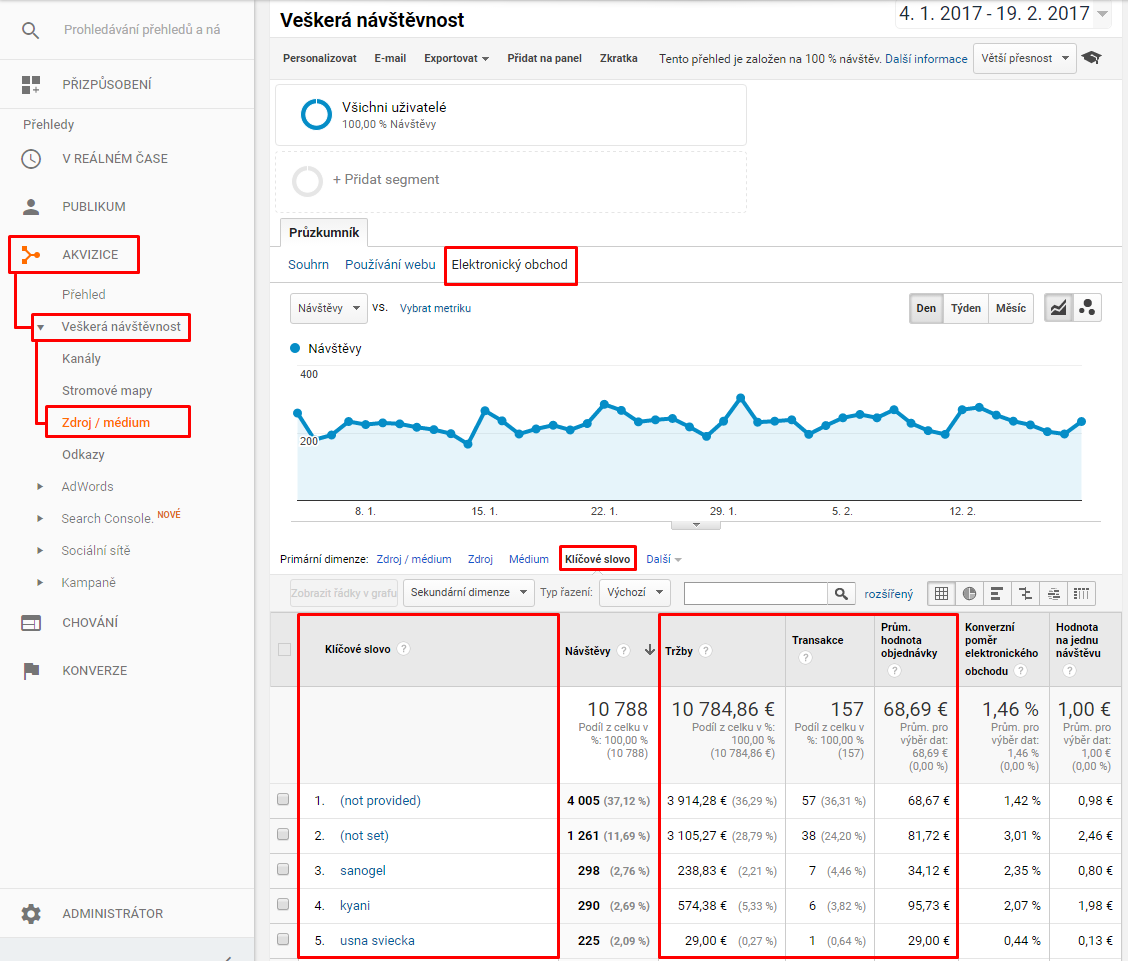This screenshot has height=961, width=1128.
Task: Switch to the motion chart icon
Action: (x=1087, y=308)
